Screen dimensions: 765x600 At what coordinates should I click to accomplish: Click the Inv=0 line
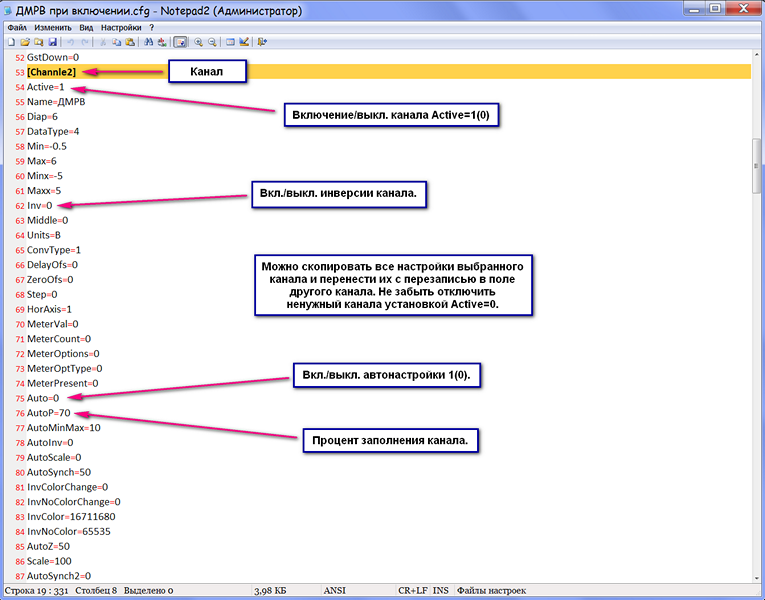pos(40,205)
